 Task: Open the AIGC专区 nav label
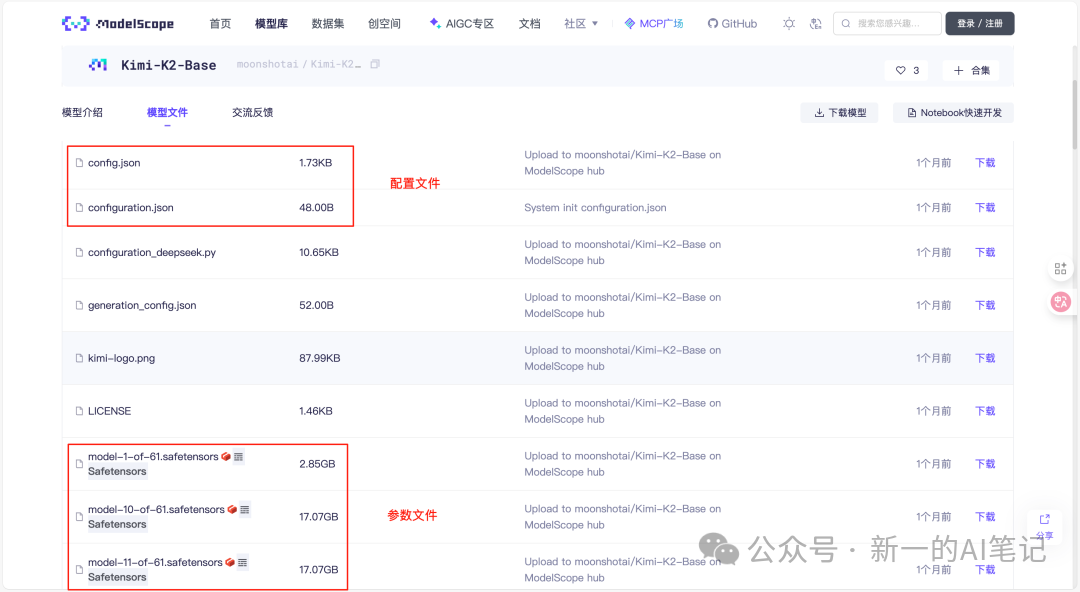pyautogui.click(x=470, y=23)
